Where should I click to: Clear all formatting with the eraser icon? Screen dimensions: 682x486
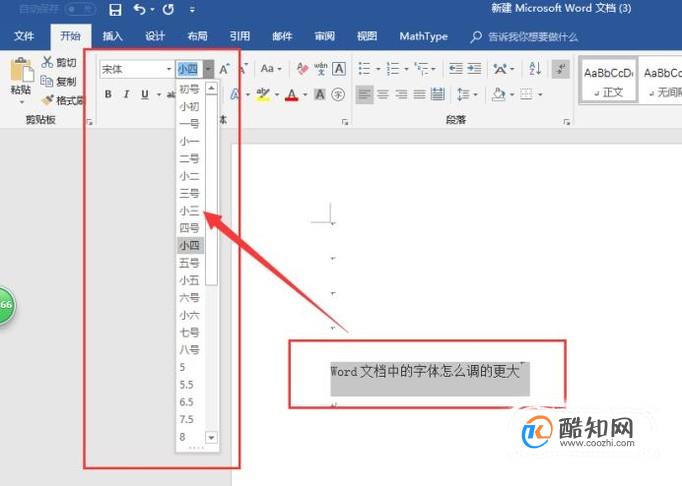(302, 68)
